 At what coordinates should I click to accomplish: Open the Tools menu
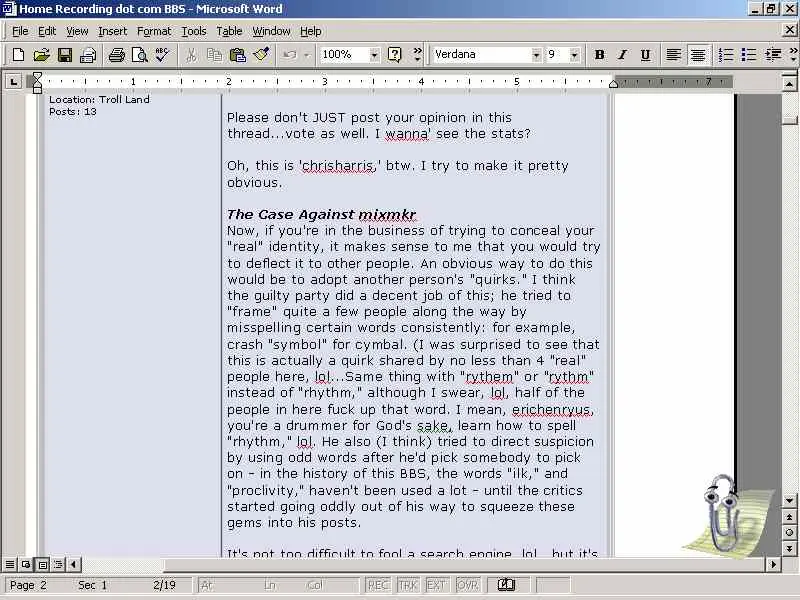[x=194, y=31]
